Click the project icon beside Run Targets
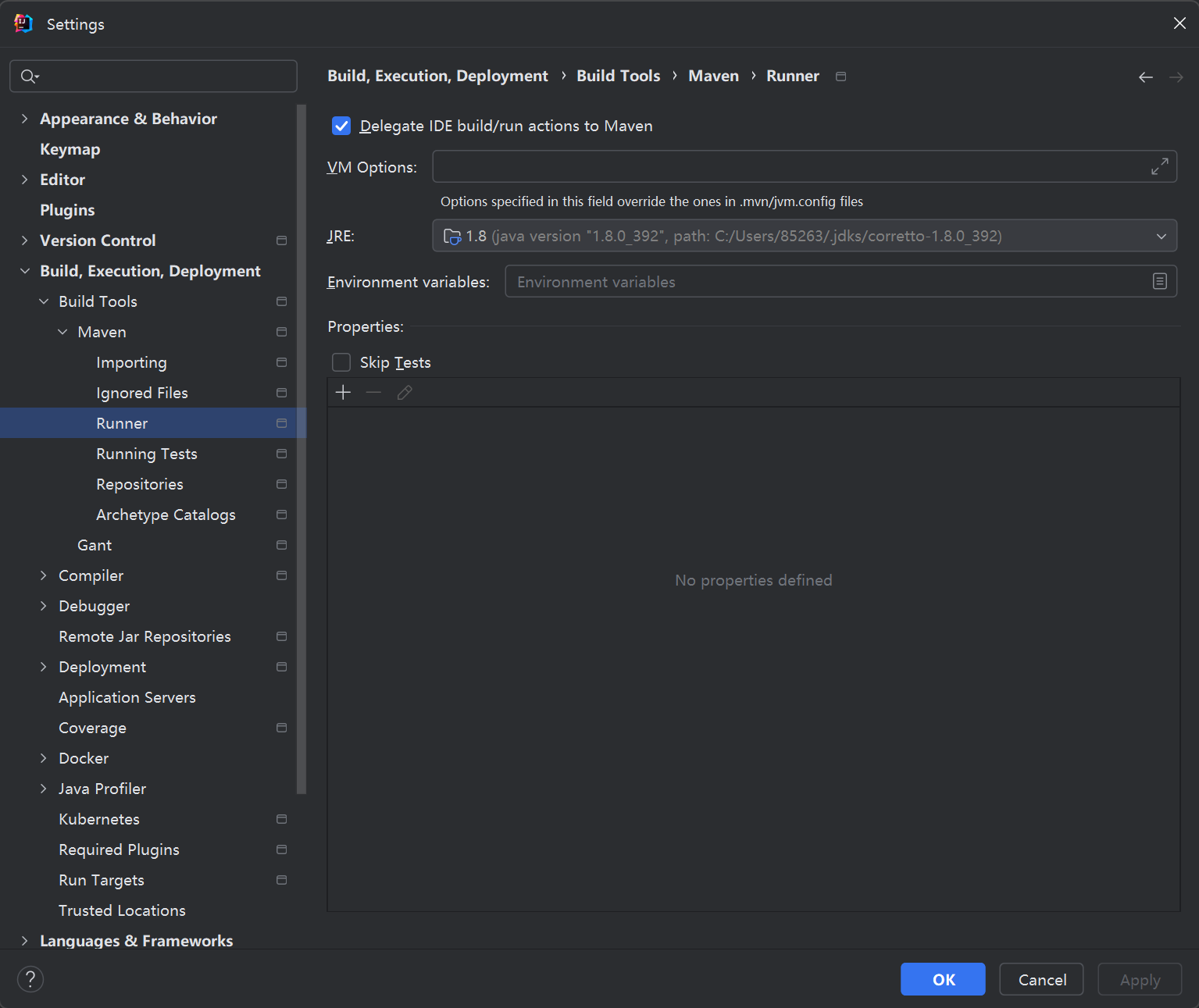The width and height of the screenshot is (1199, 1008). coord(281,880)
